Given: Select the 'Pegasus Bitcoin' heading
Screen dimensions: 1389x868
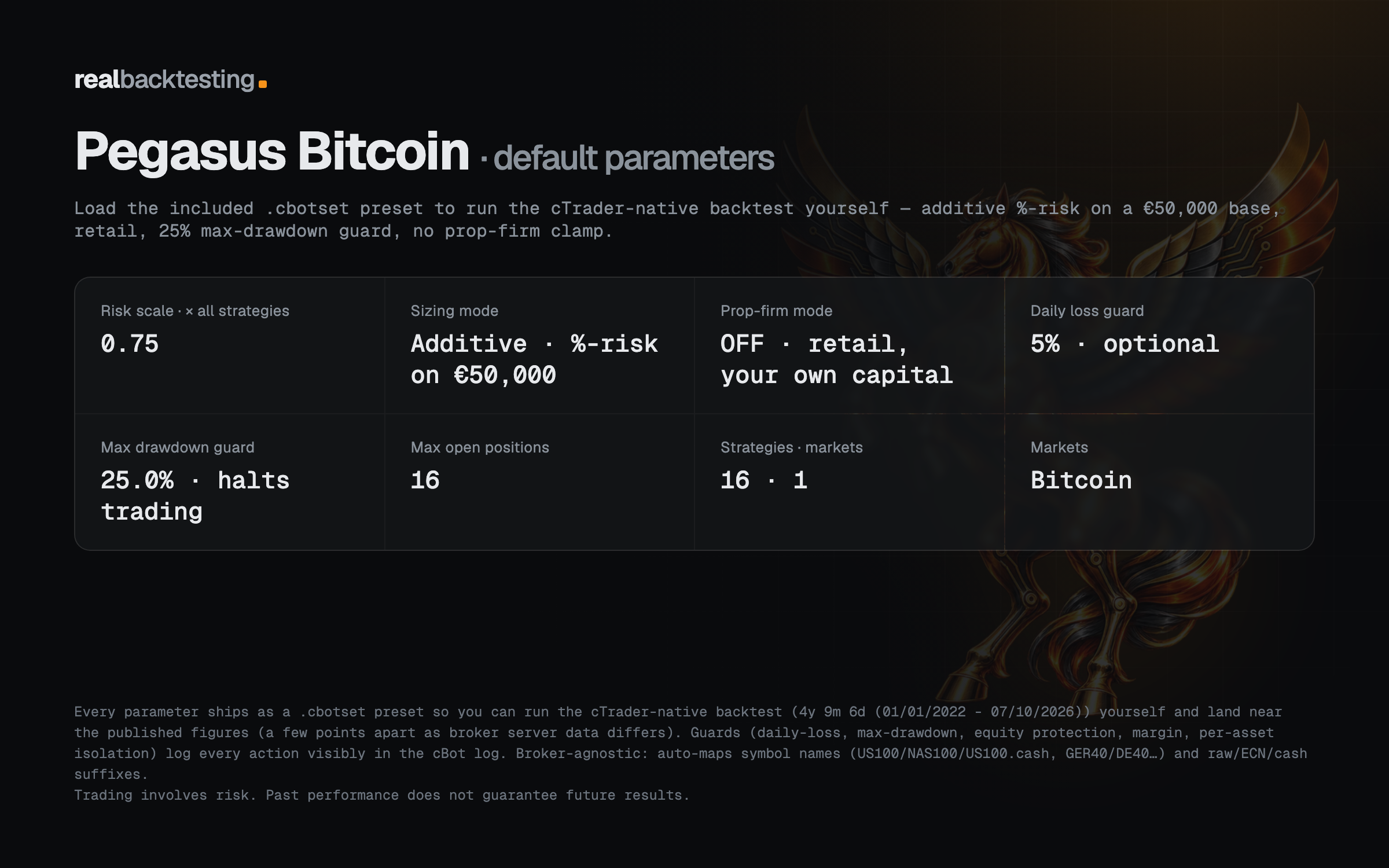Looking at the screenshot, I should tap(272, 152).
